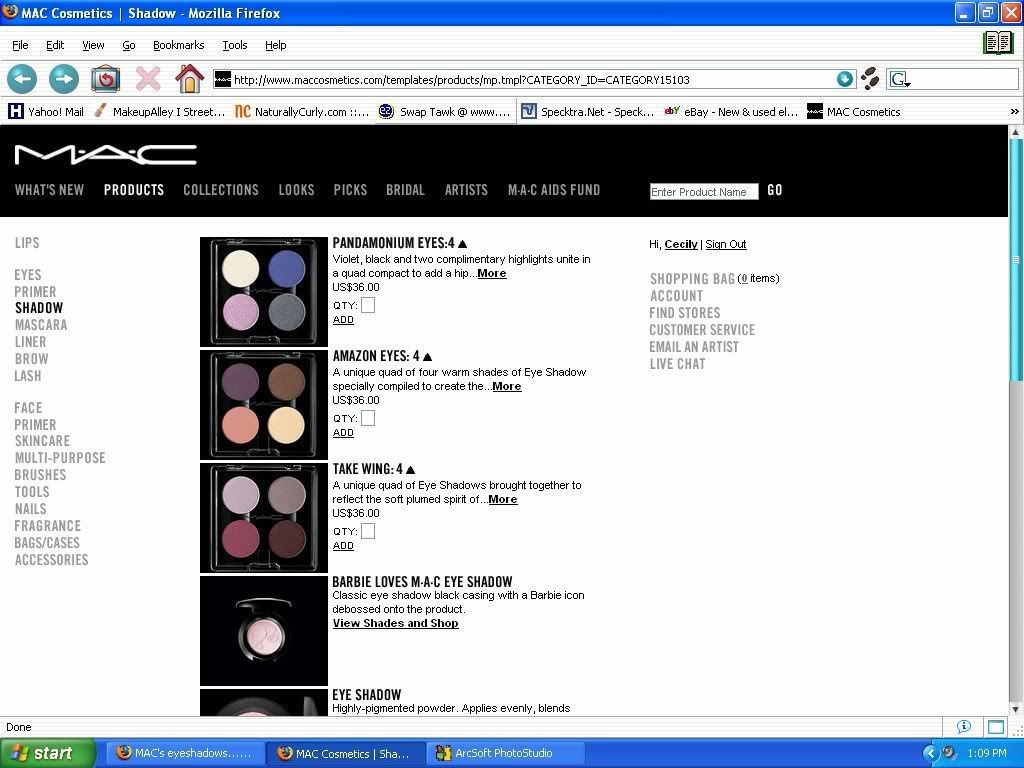Click the LIVE CHAT link
This screenshot has height=768, width=1024.
click(677, 364)
